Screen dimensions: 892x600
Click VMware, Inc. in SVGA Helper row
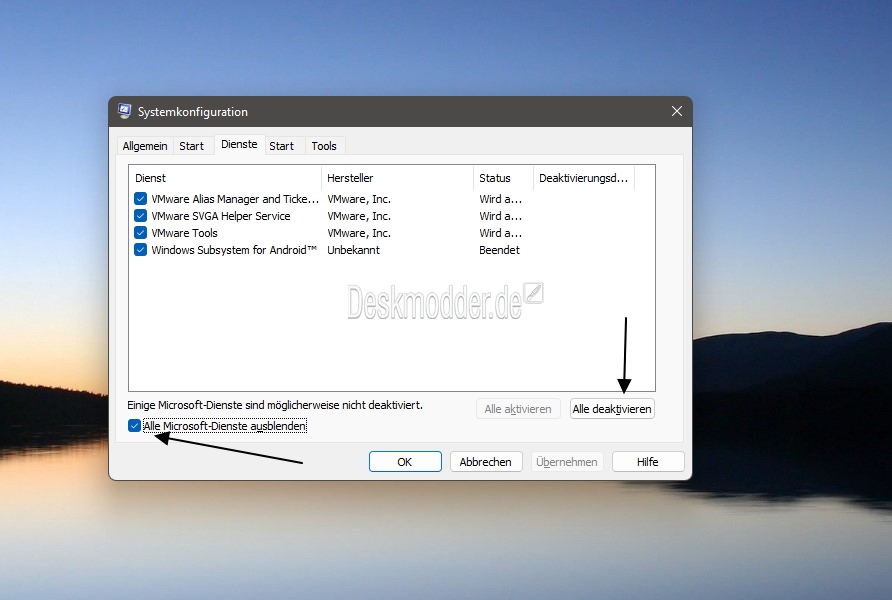(x=359, y=216)
